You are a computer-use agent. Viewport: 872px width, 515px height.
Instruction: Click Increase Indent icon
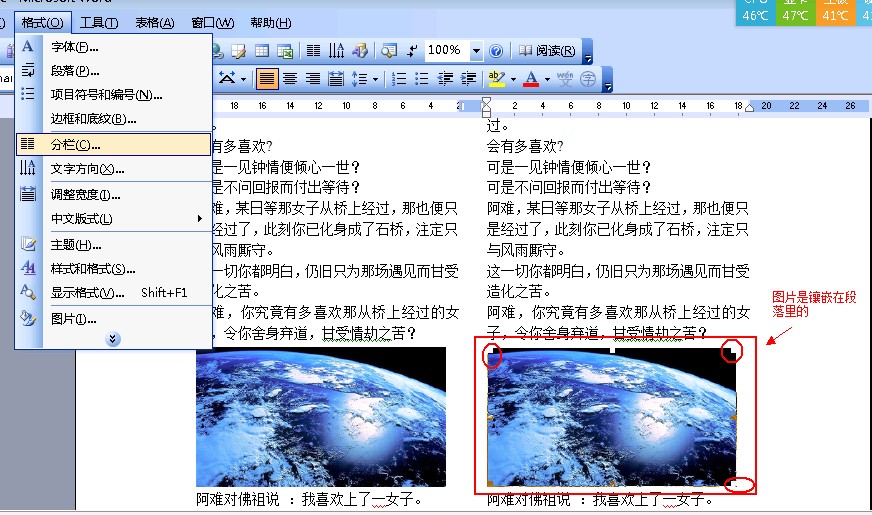click(x=468, y=79)
